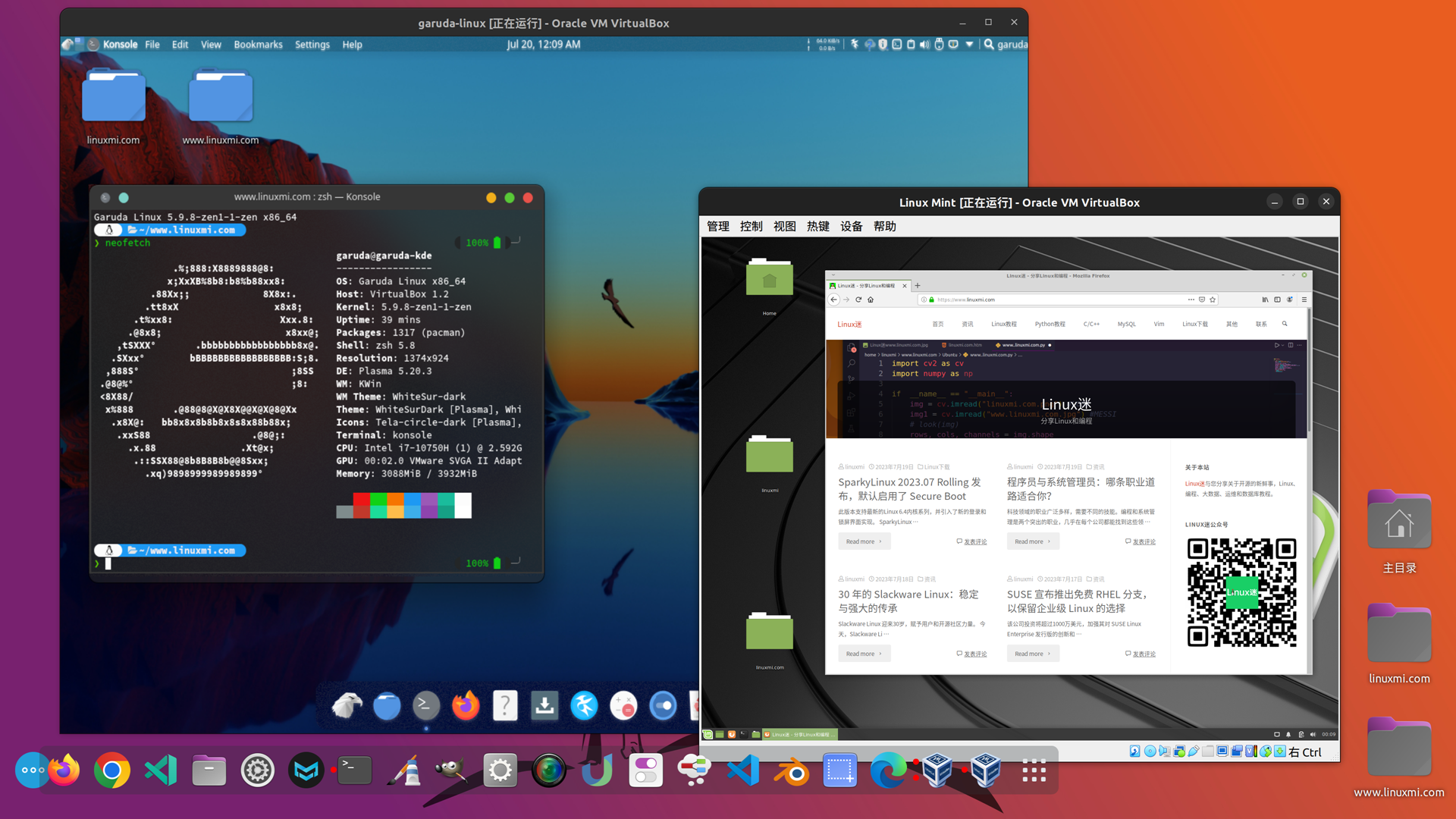Viewport: 1456px width, 819px height.
Task: Click the clock showing Jul 20, 12:09 AM
Action: point(544,45)
